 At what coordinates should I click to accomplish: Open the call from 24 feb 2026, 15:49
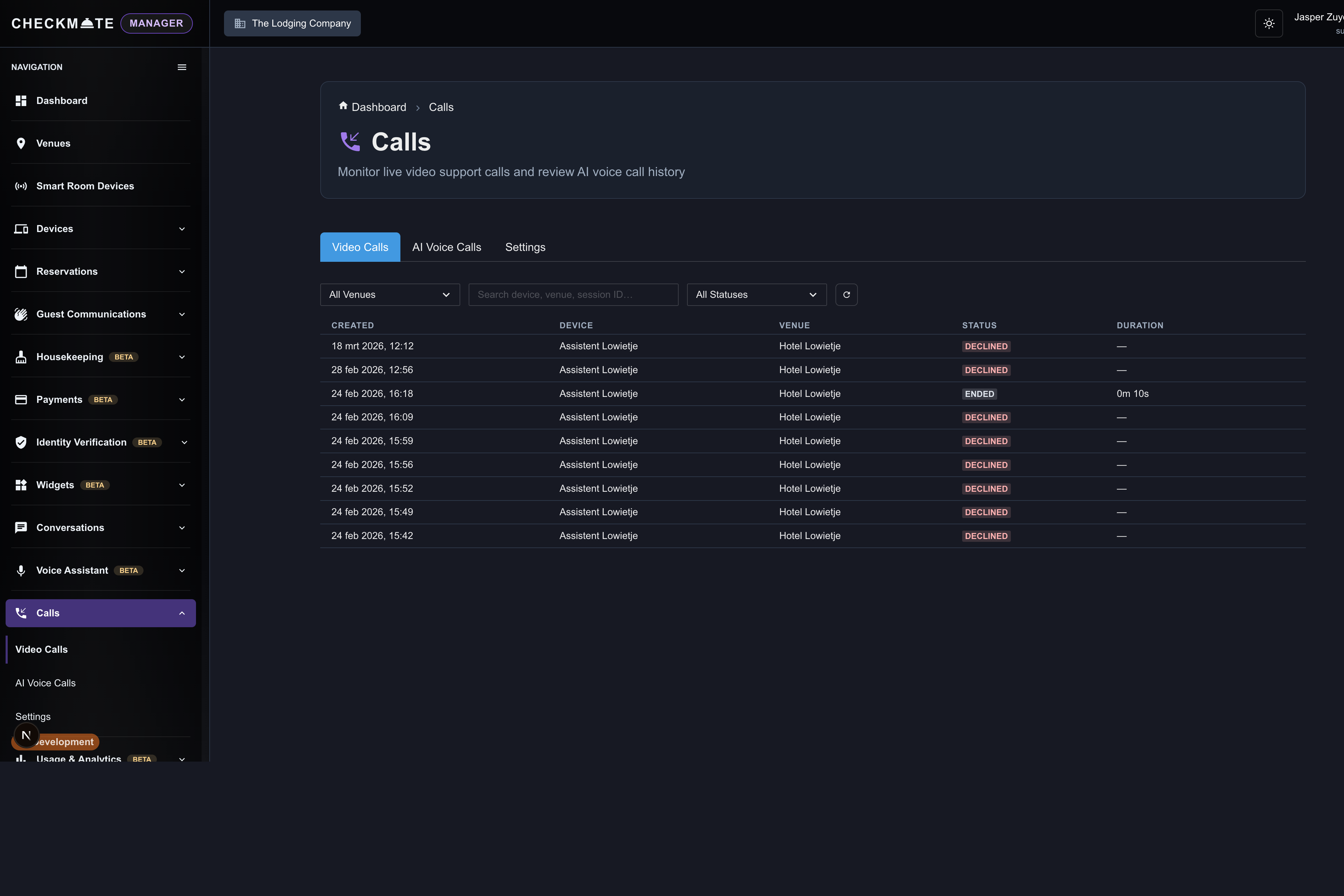pos(813,512)
